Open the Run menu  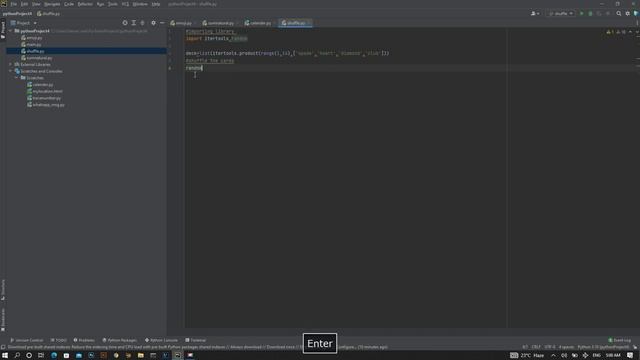[100, 4]
